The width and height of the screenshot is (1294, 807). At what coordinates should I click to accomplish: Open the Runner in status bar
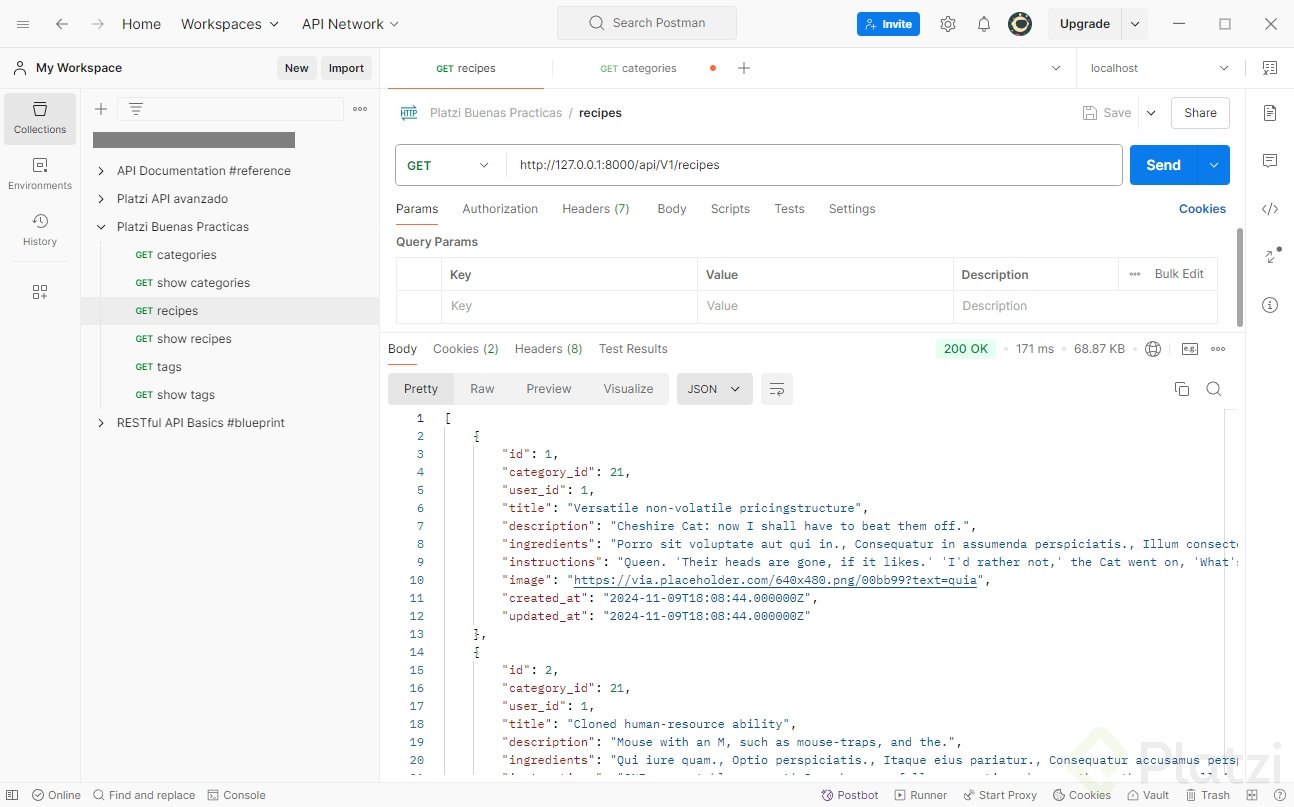[921, 795]
